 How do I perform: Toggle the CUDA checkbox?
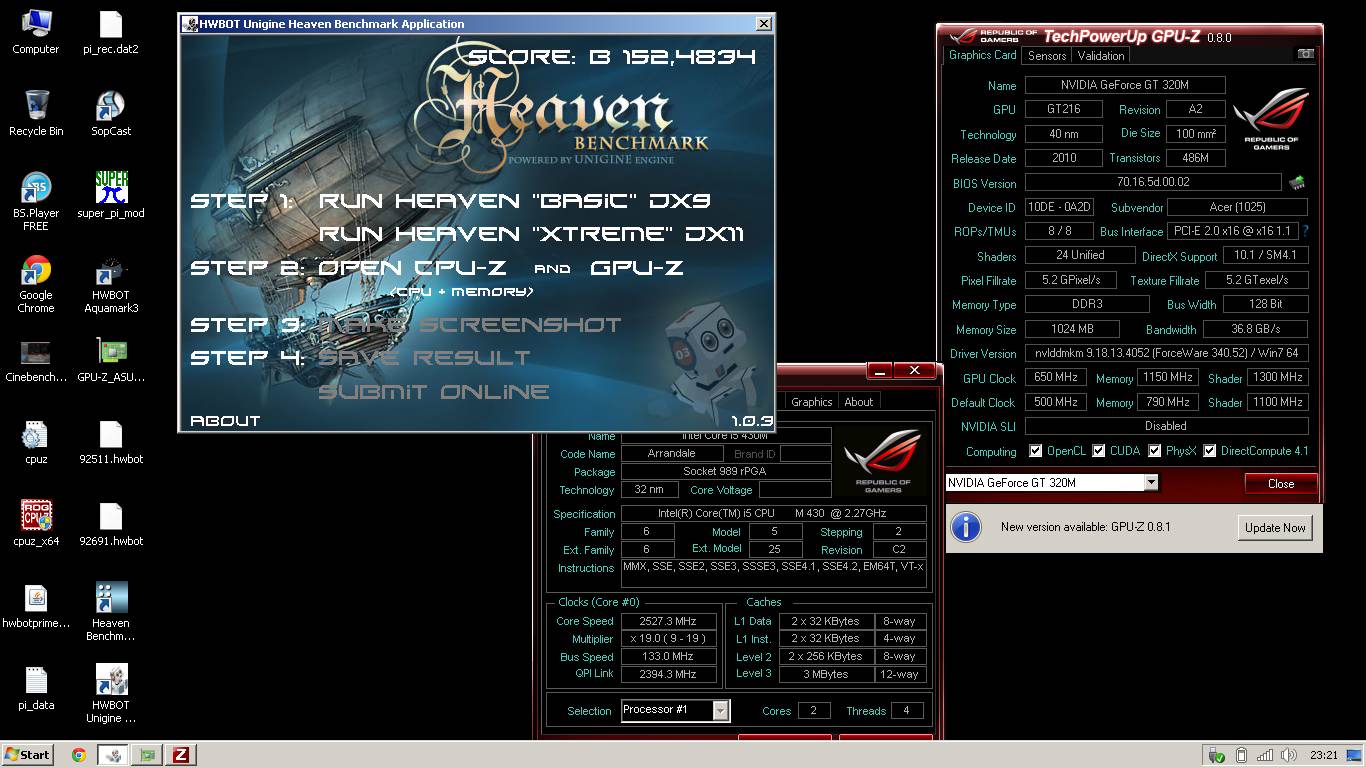1099,451
